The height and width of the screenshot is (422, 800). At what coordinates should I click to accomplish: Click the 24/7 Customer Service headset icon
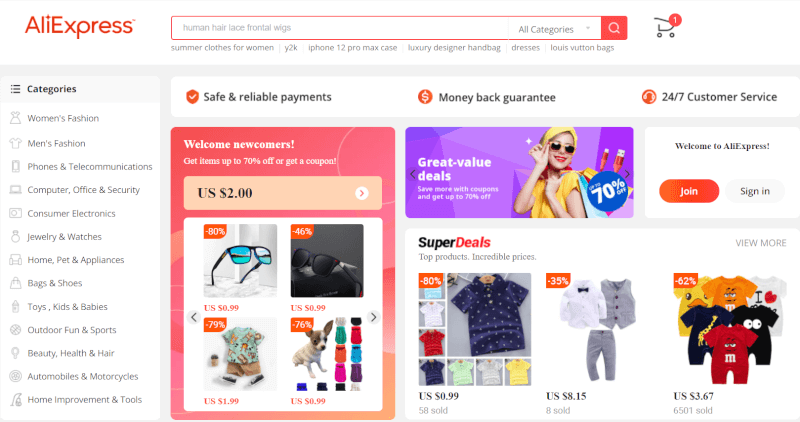pyautogui.click(x=648, y=96)
